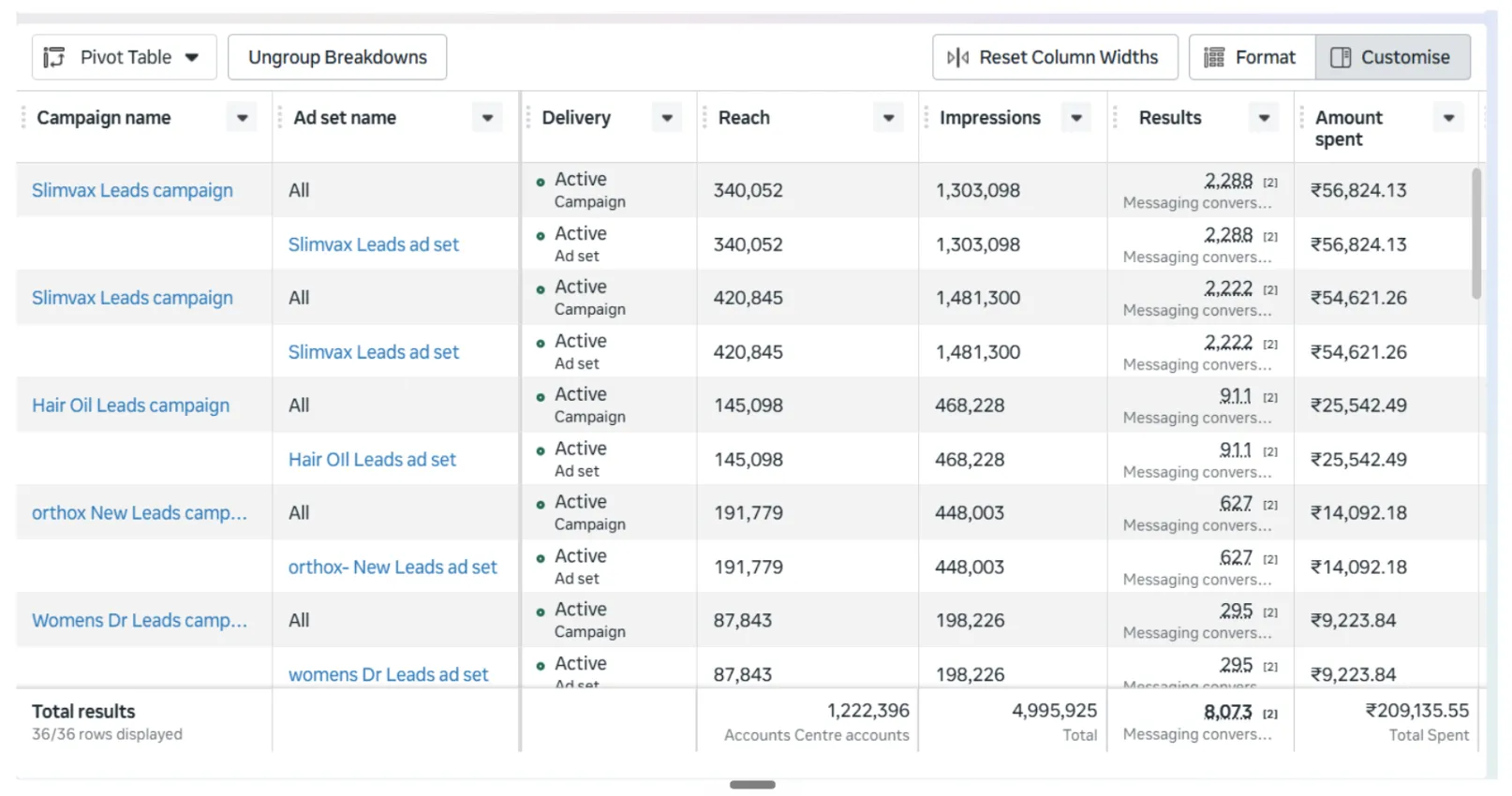Open Results column dropdown arrow
Image resolution: width=1512 pixels, height=796 pixels.
pos(1264,118)
